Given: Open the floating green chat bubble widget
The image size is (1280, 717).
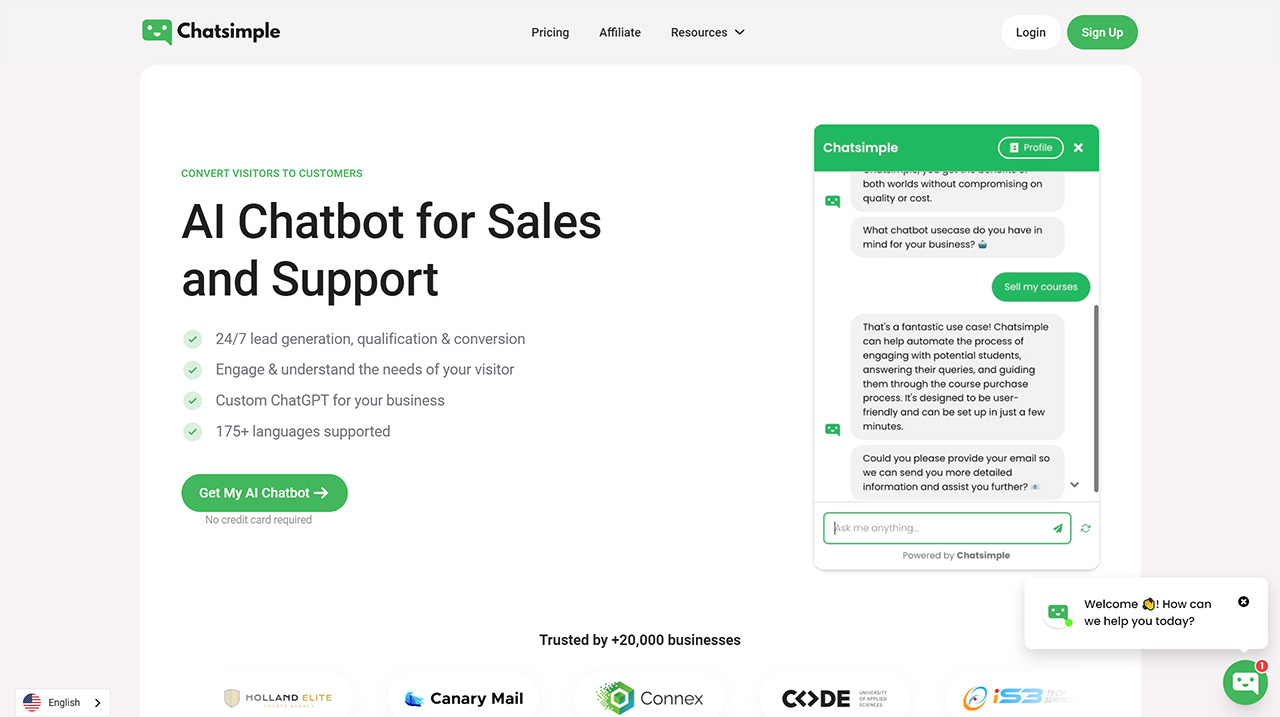Looking at the screenshot, I should click(1244, 682).
